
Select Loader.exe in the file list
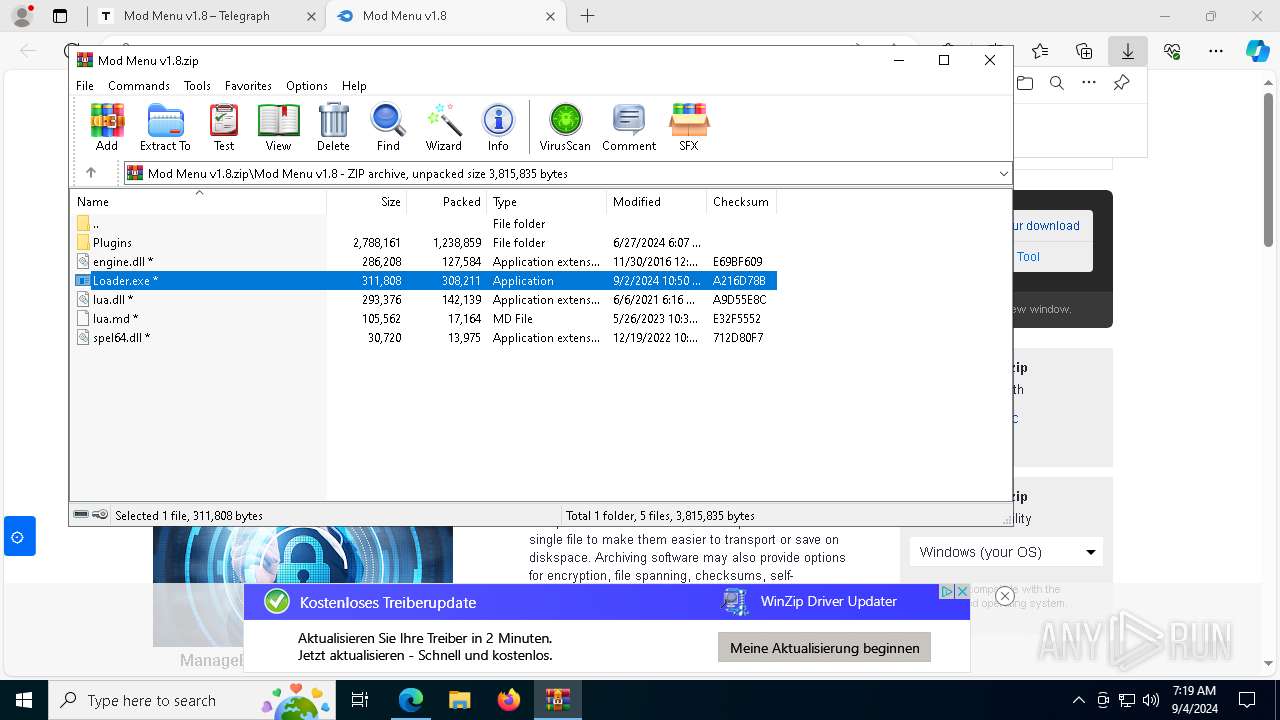coord(423,281)
